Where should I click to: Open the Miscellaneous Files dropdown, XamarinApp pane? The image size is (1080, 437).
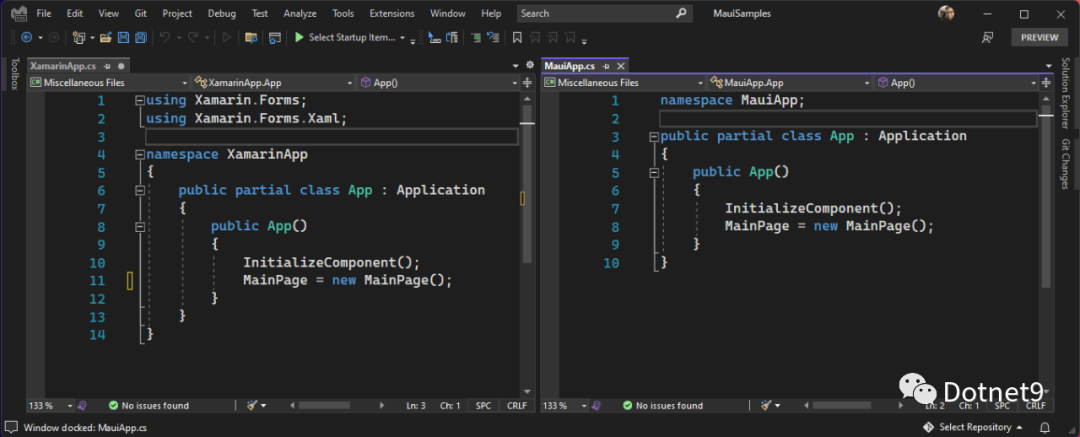click(108, 83)
